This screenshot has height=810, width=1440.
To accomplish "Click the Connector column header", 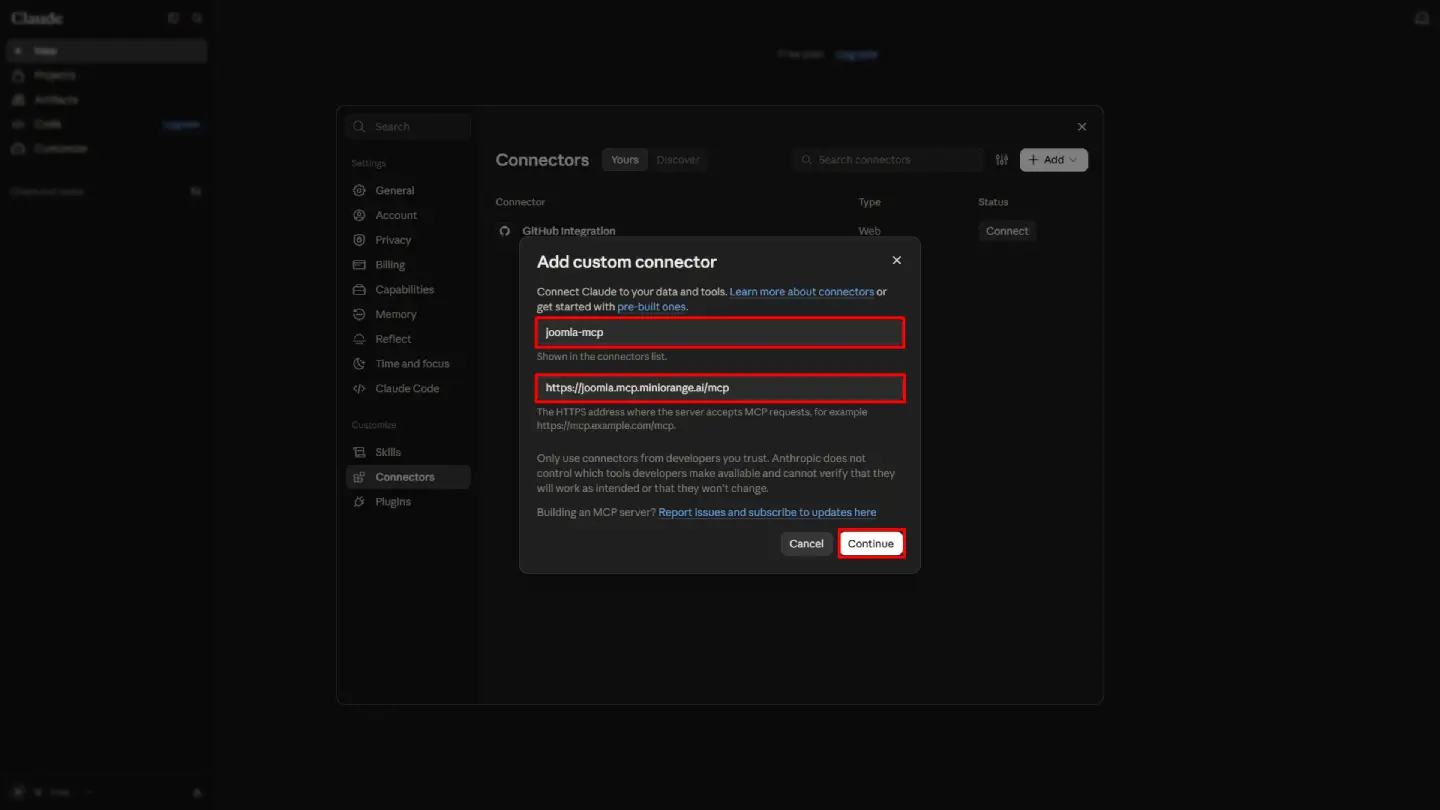I will click(520, 202).
